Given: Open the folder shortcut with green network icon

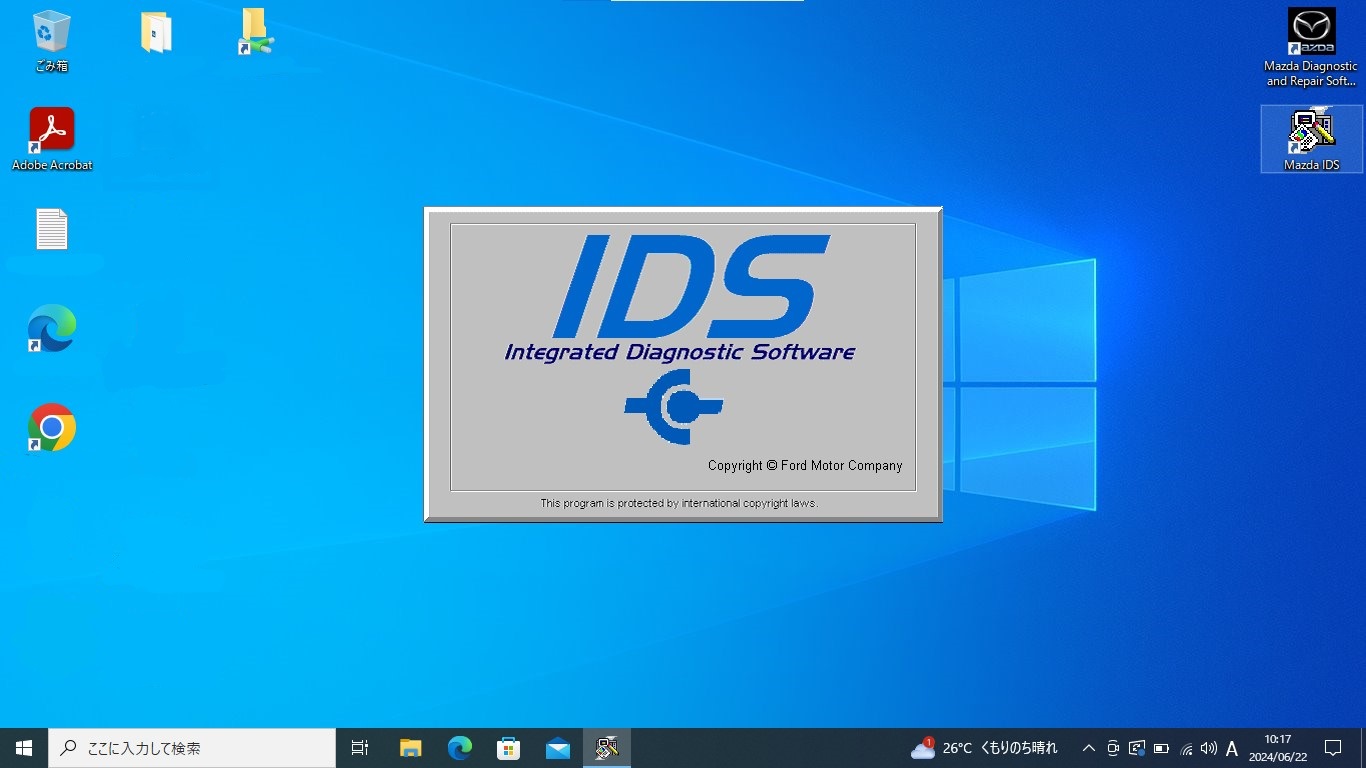Looking at the screenshot, I should coord(256,32).
